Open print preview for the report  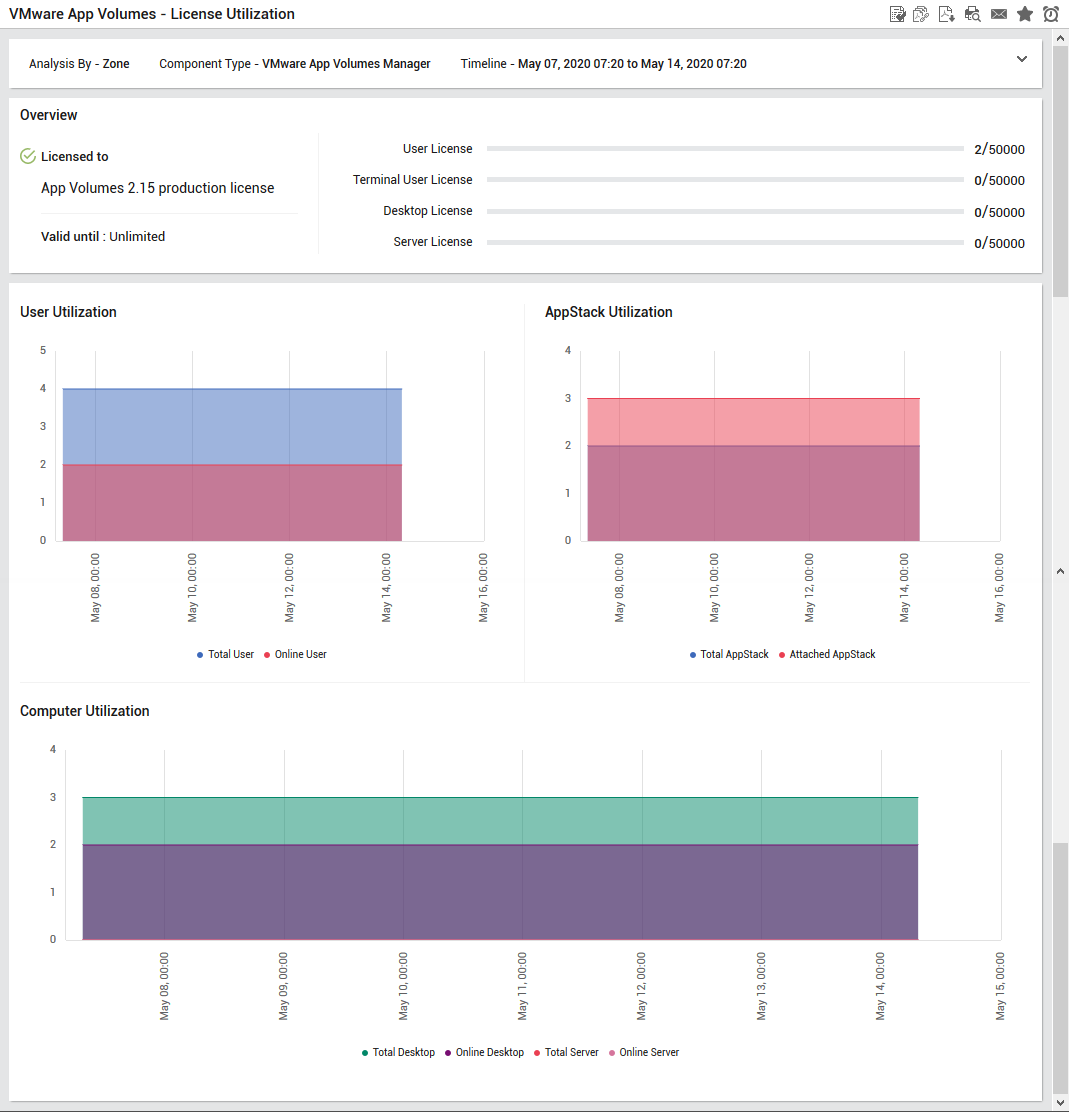[x=973, y=14]
